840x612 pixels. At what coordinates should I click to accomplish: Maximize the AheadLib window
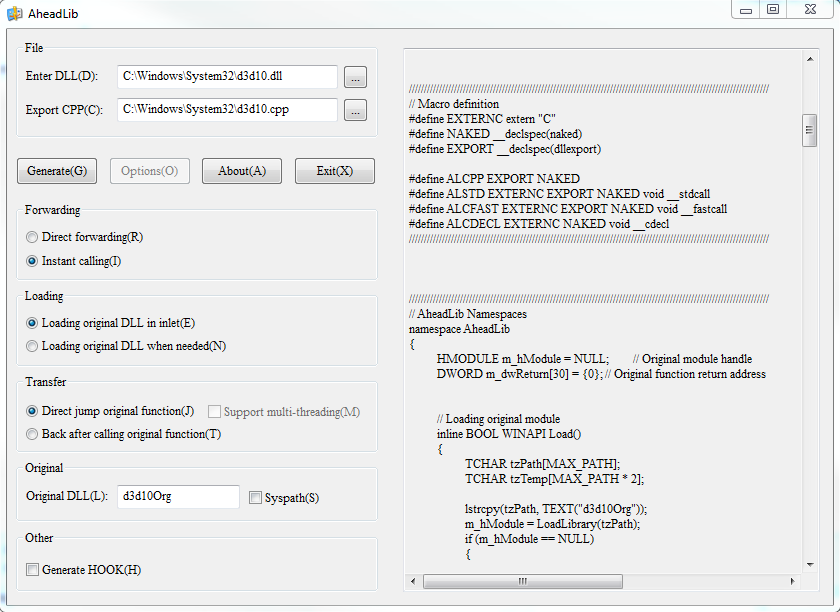pos(772,10)
